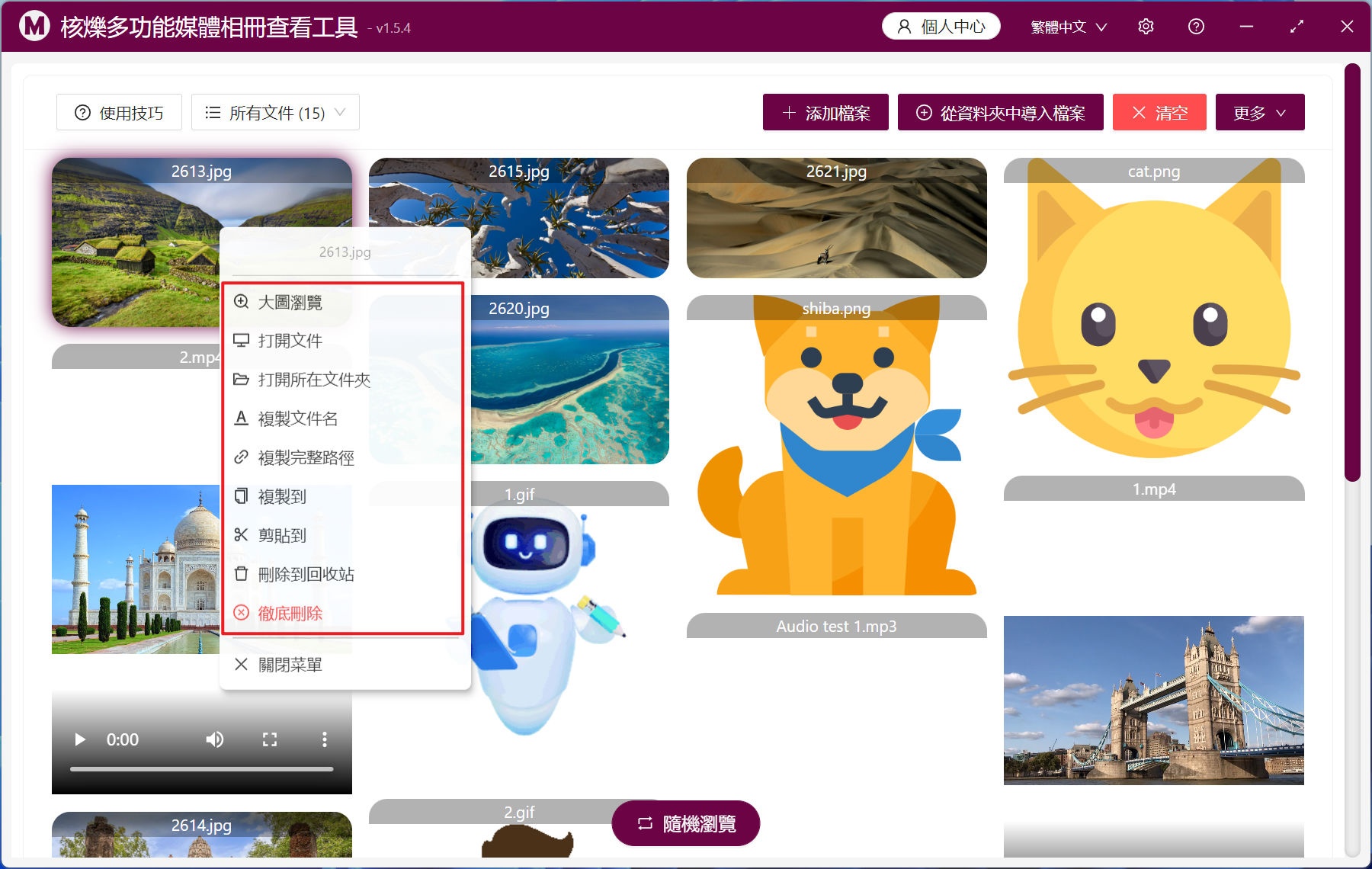Choose 打開文件 menu entry
Viewport: 1372px width, 869px height.
pos(343,341)
